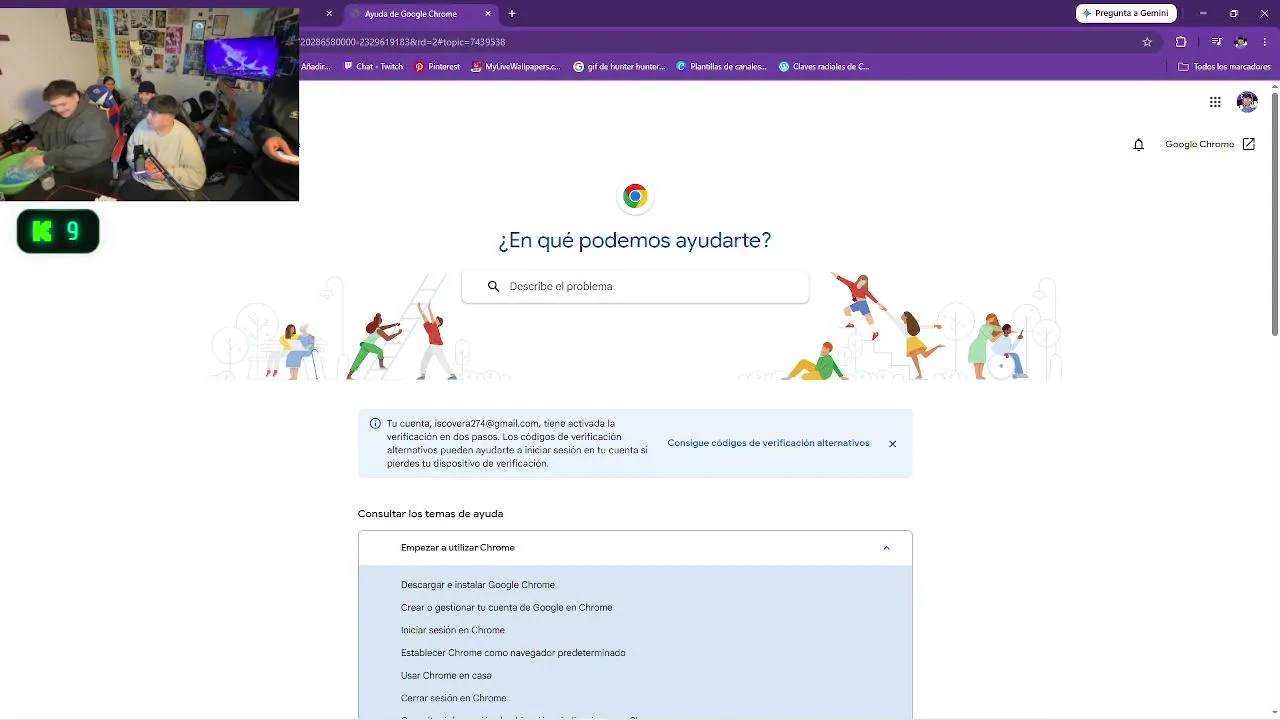Open a new browser tab
The width and height of the screenshot is (1280, 720).
(512, 14)
